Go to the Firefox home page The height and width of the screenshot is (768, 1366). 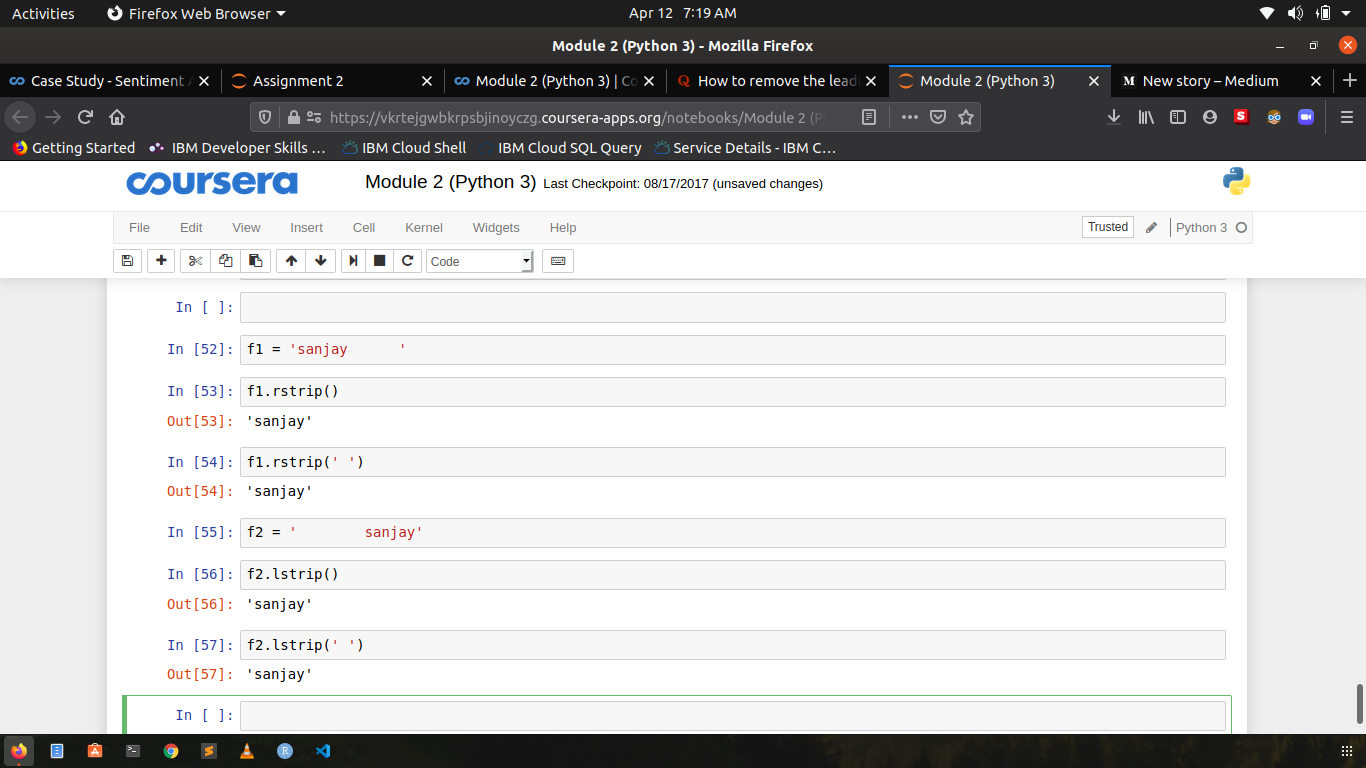pos(117,117)
